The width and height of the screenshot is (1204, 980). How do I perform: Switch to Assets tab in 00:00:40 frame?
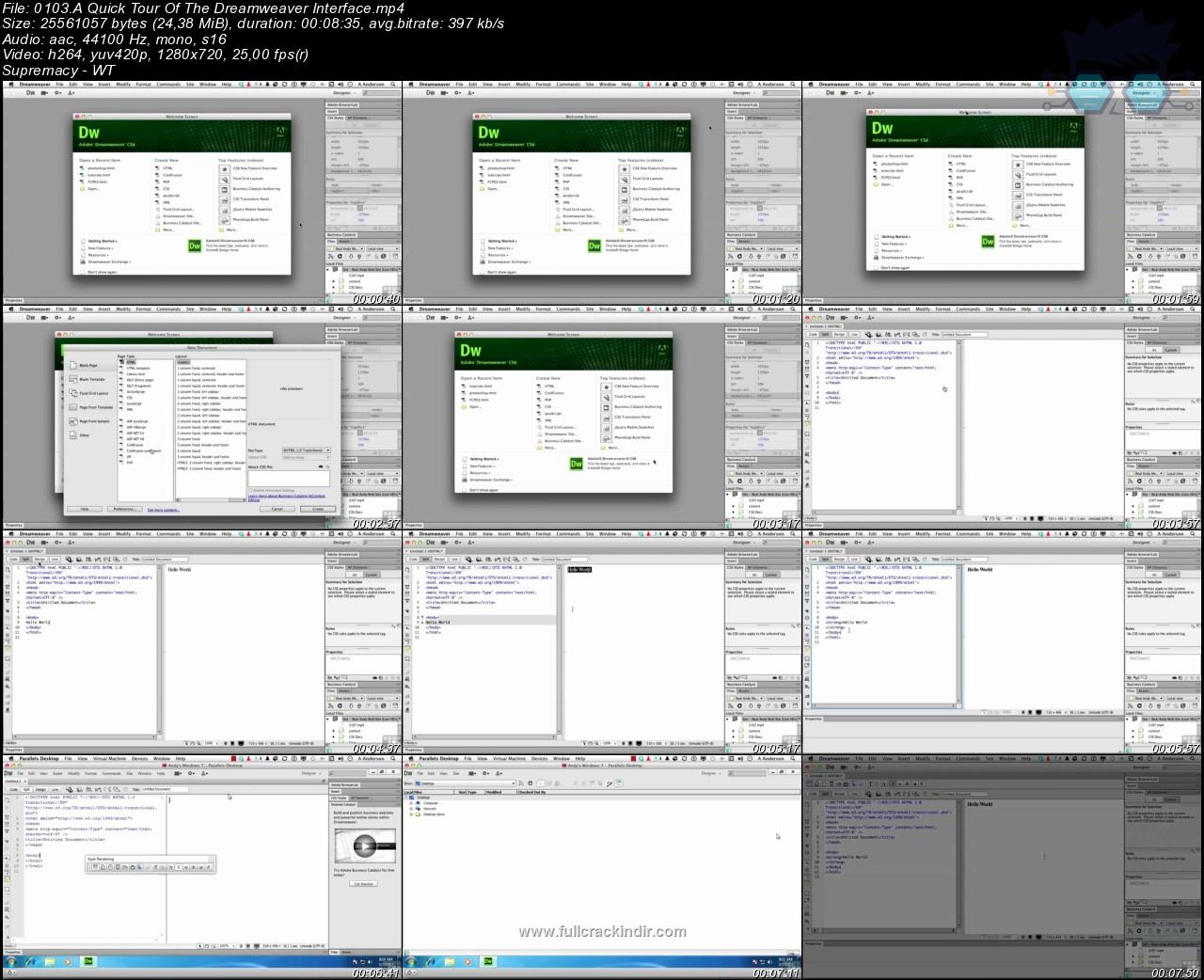pos(344,241)
